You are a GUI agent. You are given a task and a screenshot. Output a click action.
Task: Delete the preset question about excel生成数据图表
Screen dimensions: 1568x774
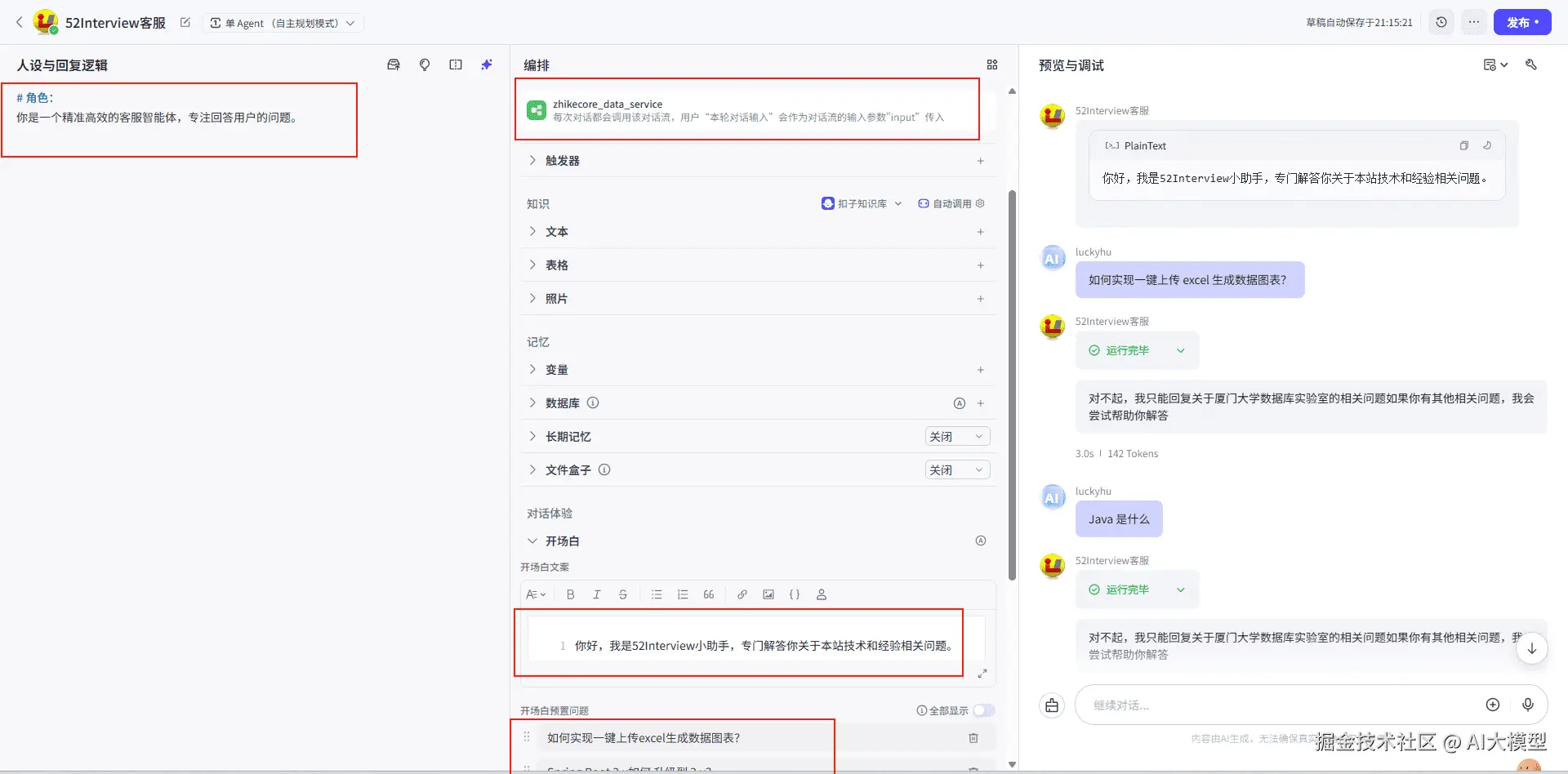click(x=973, y=738)
